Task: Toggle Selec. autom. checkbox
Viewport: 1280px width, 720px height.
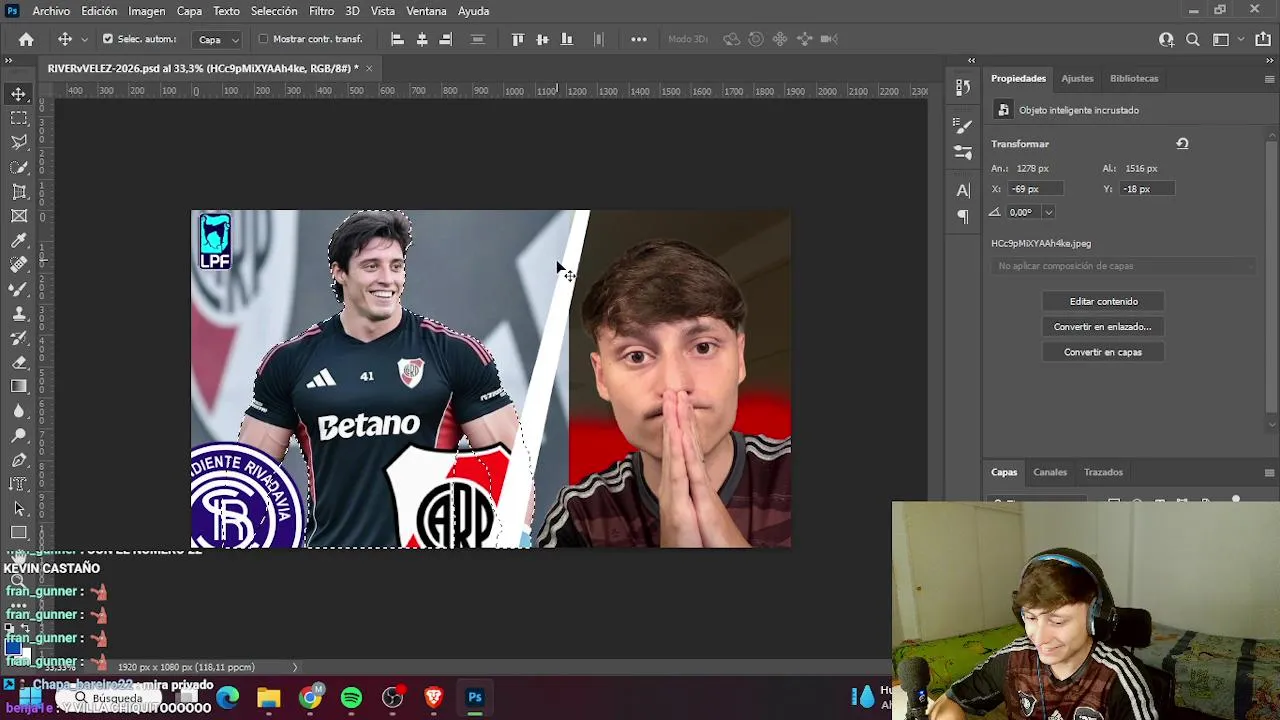Action: [x=108, y=39]
